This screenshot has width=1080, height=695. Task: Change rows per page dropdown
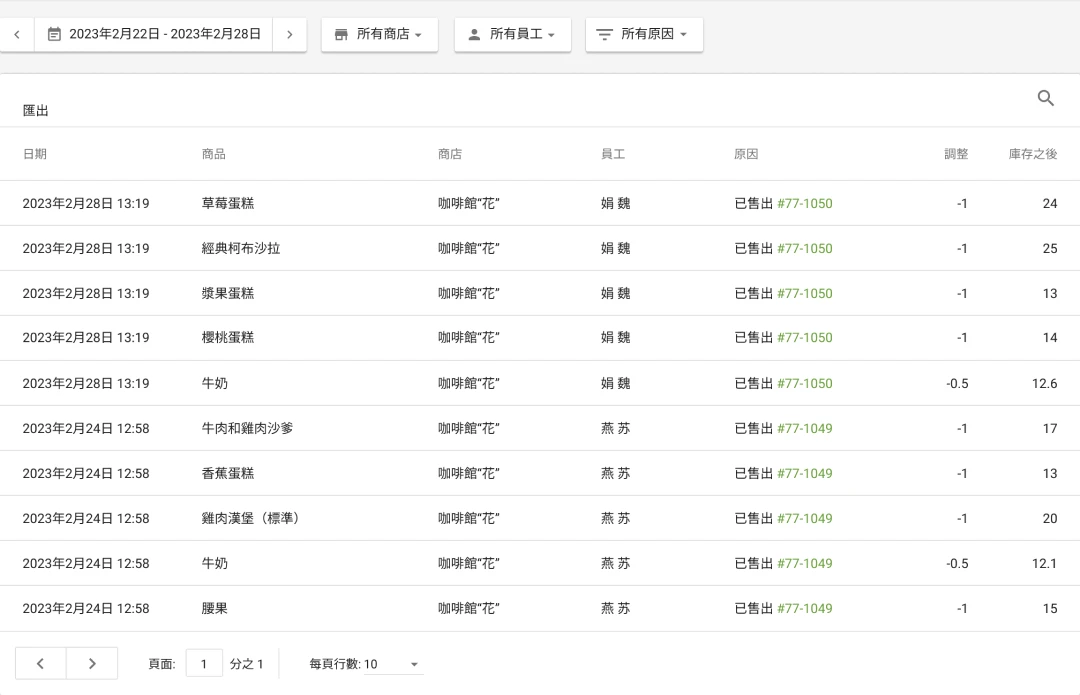[x=393, y=664]
